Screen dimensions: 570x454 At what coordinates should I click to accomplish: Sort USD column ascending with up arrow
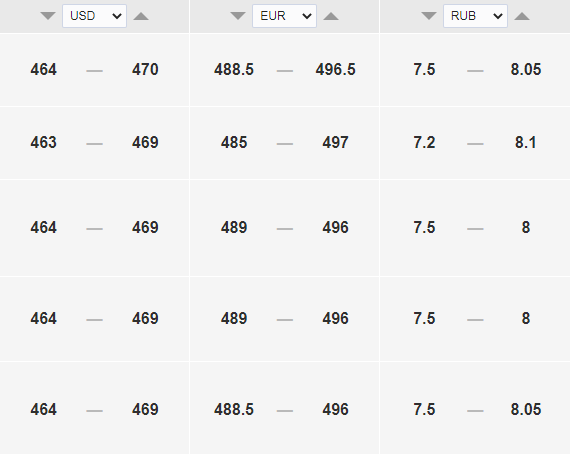(141, 16)
